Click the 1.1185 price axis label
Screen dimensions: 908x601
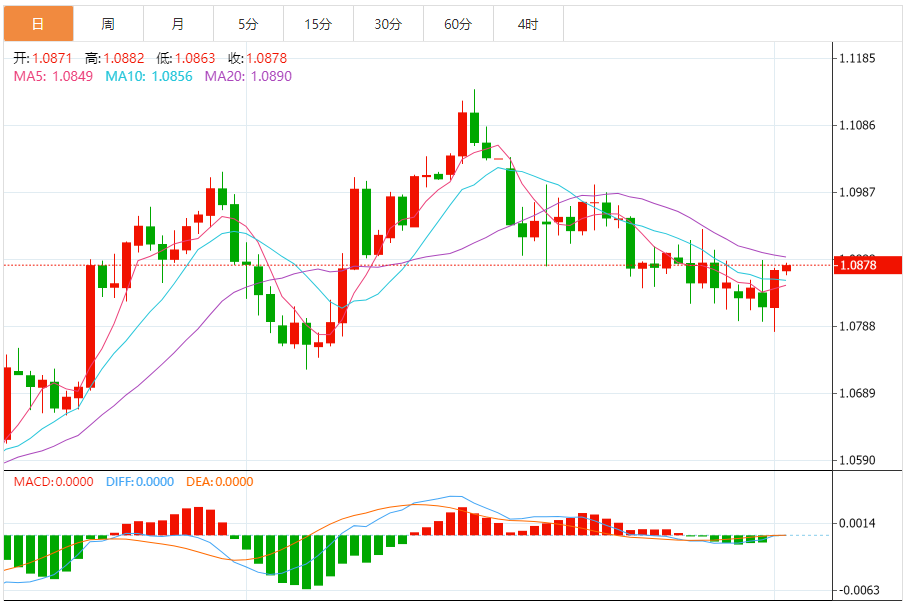pyautogui.click(x=858, y=58)
